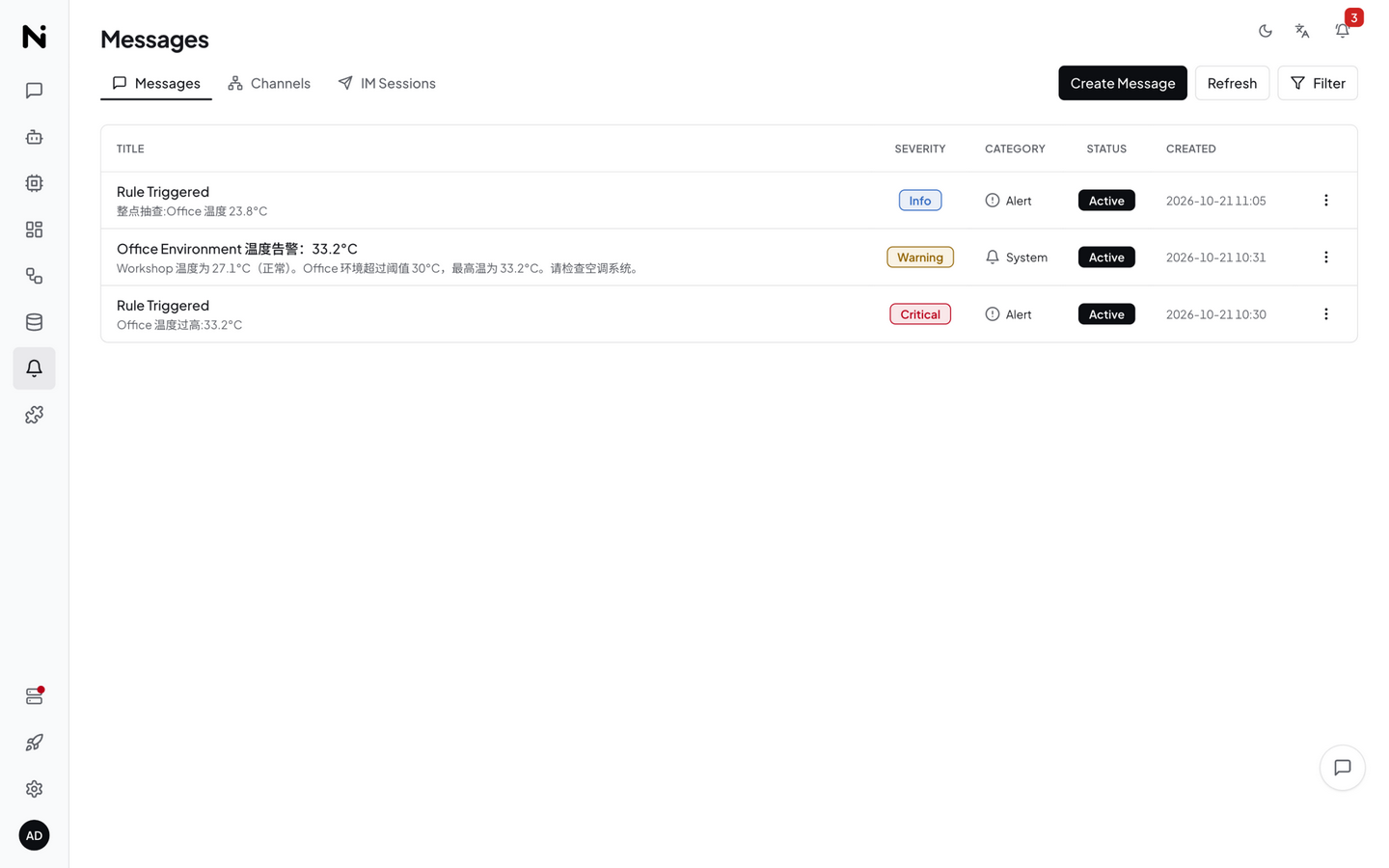Open the Filter options
Screen dimensions: 1389x868
(x=1318, y=83)
